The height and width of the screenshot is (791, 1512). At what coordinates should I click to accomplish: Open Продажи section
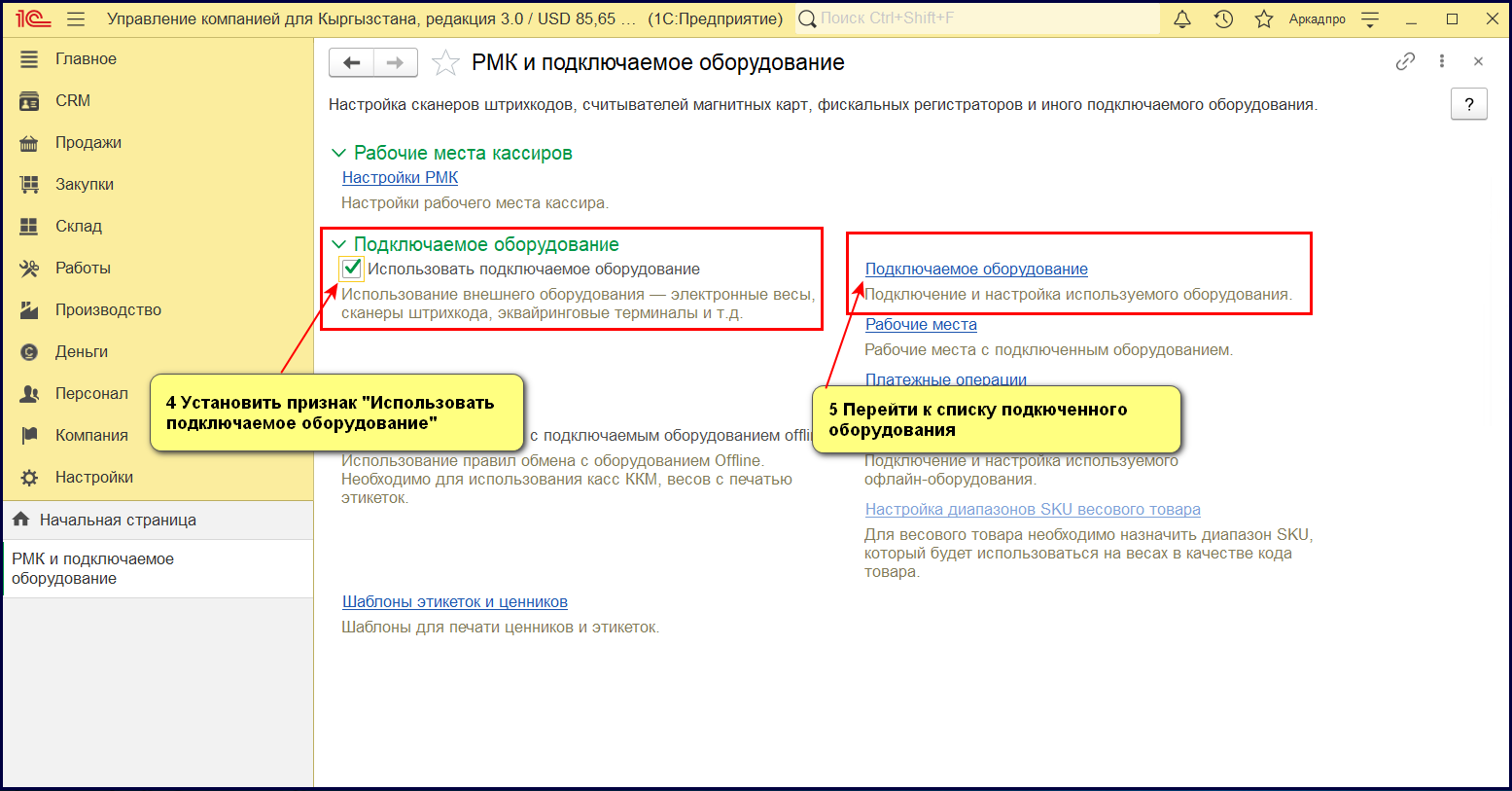tap(88, 142)
